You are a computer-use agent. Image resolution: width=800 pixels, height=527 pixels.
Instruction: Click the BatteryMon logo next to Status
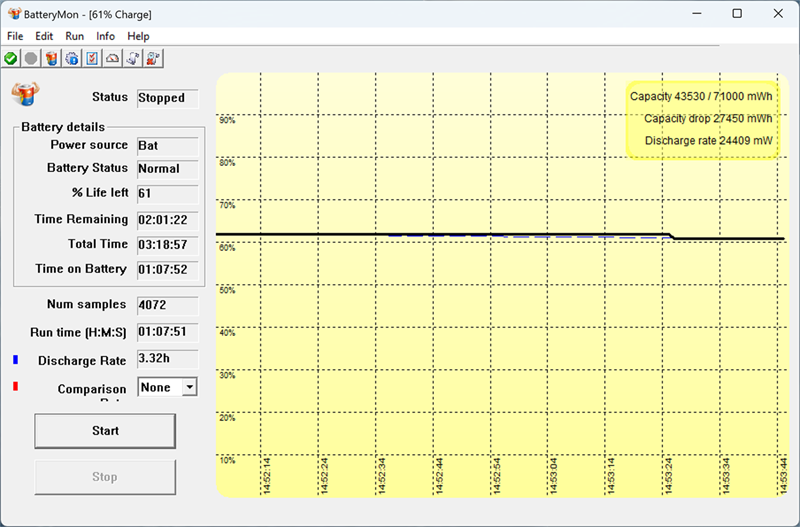tap(25, 94)
